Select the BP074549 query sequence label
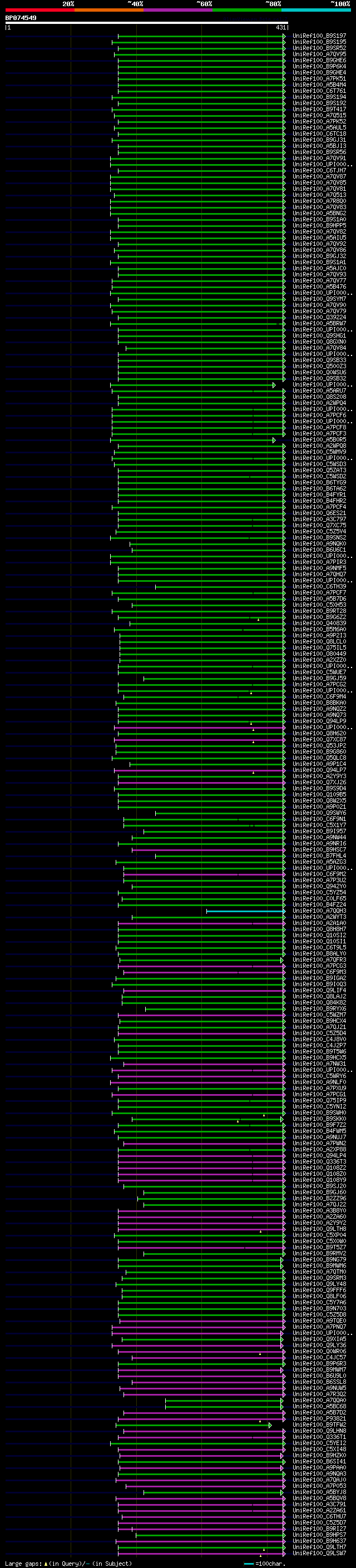Image resolution: width=356 pixels, height=1568 pixels. (21, 18)
